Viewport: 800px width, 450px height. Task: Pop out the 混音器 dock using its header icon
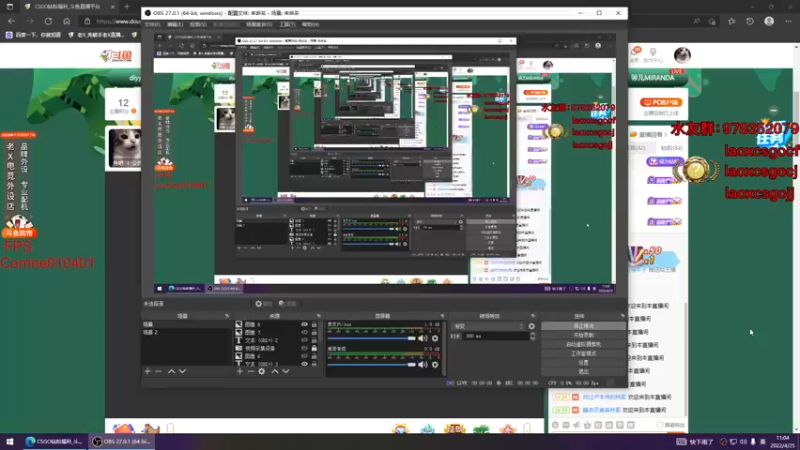[442, 316]
